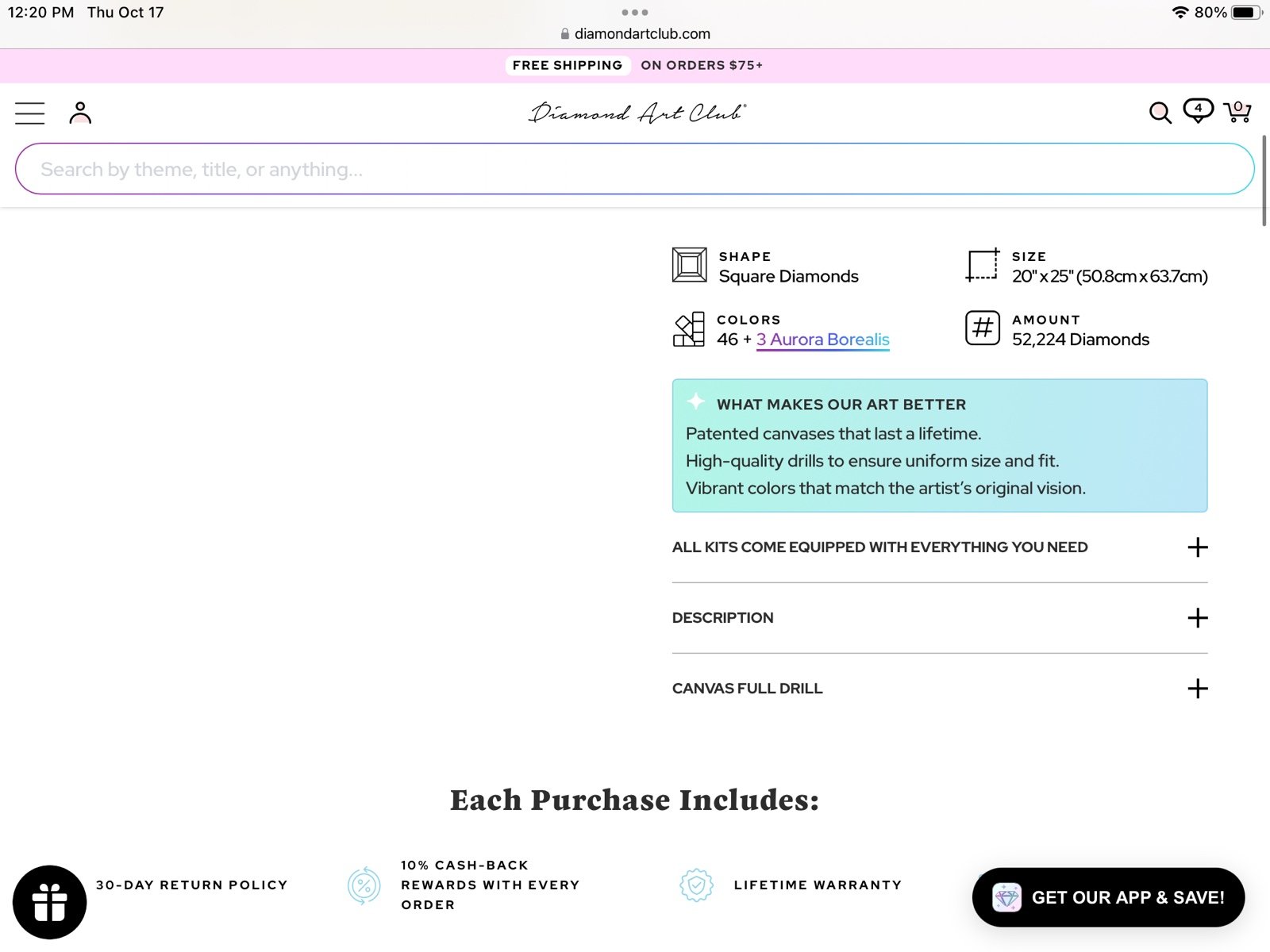This screenshot has height=952, width=1270.
Task: Tap the Wi-Fi status icon
Action: point(1180,13)
